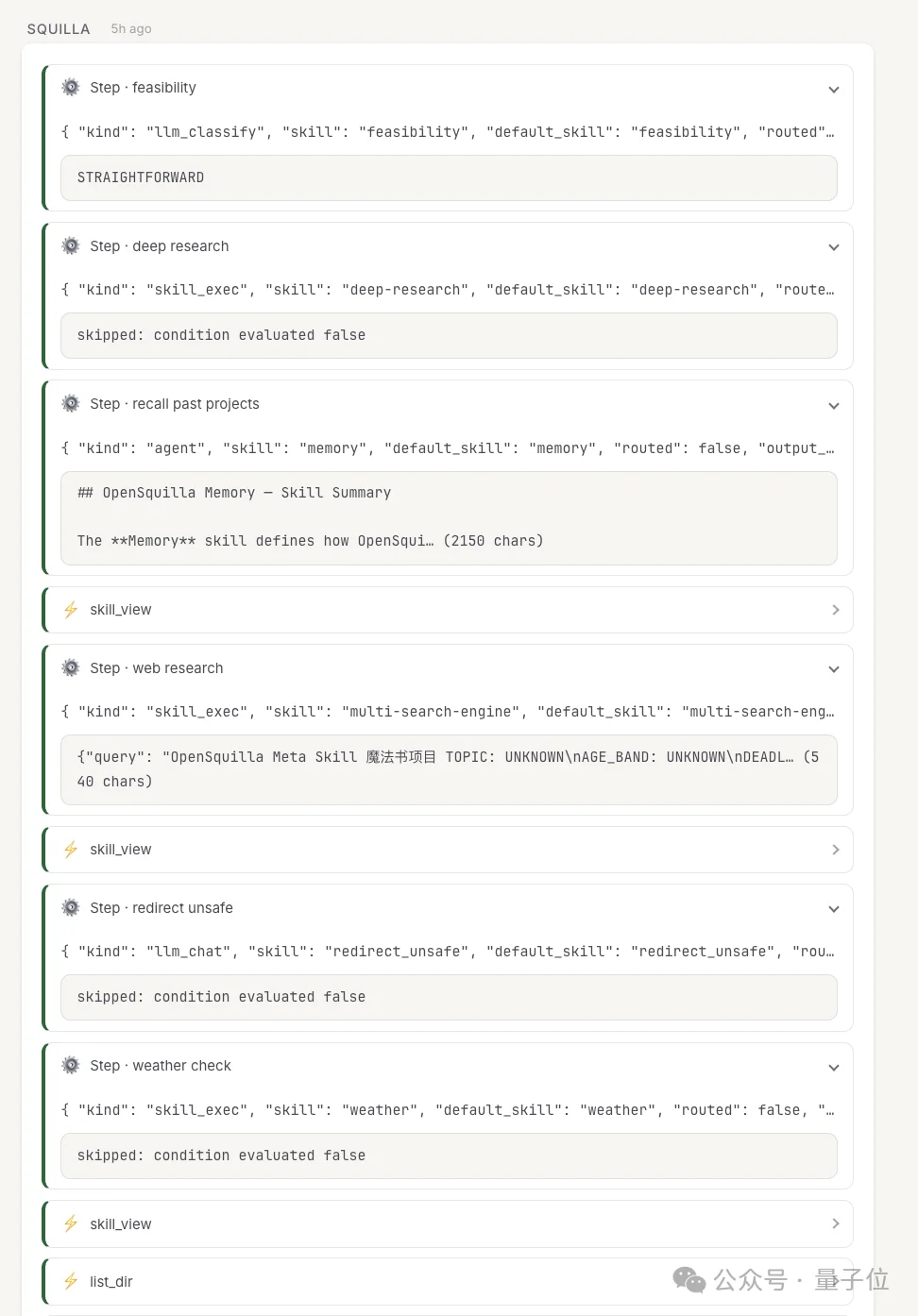Click gear icon of feasibility step
This screenshot has width=918, height=1316.
click(x=71, y=88)
